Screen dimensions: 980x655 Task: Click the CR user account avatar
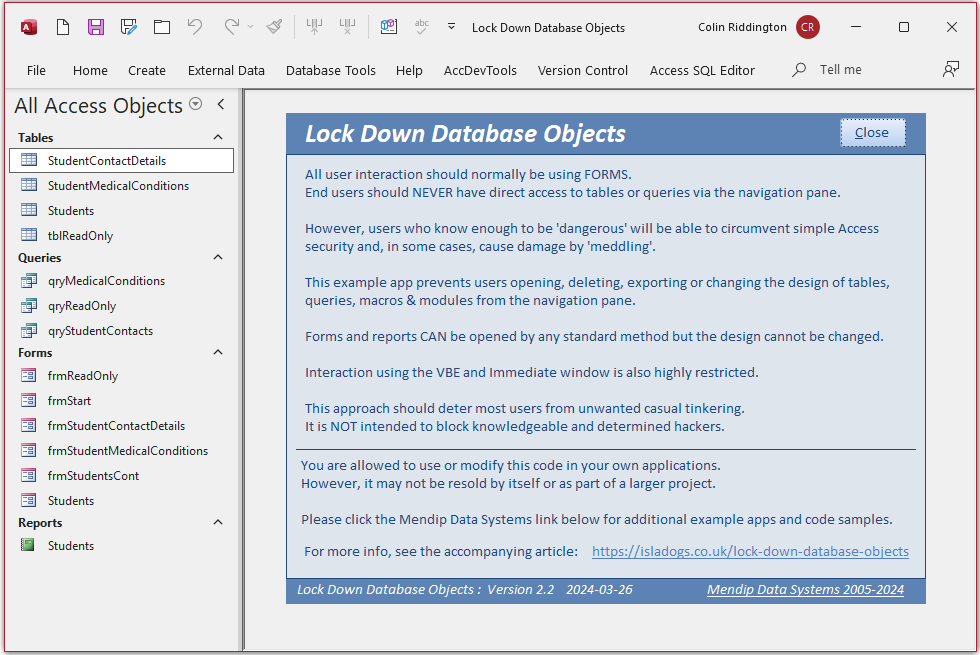coord(808,27)
